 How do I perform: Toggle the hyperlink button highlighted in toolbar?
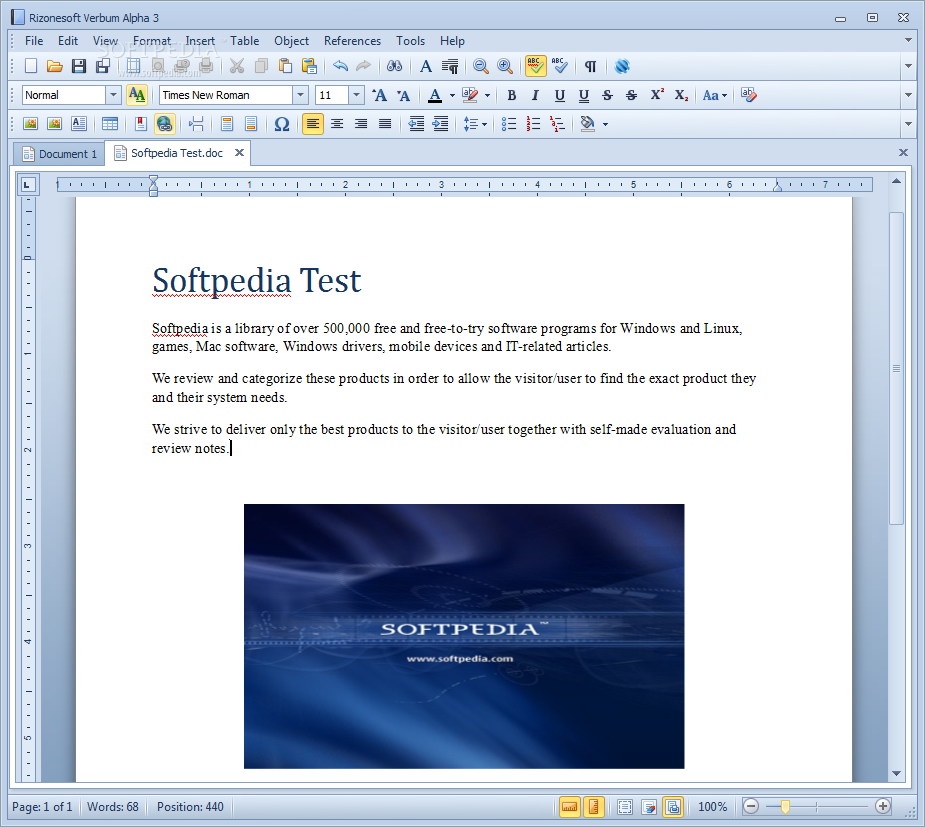click(165, 124)
